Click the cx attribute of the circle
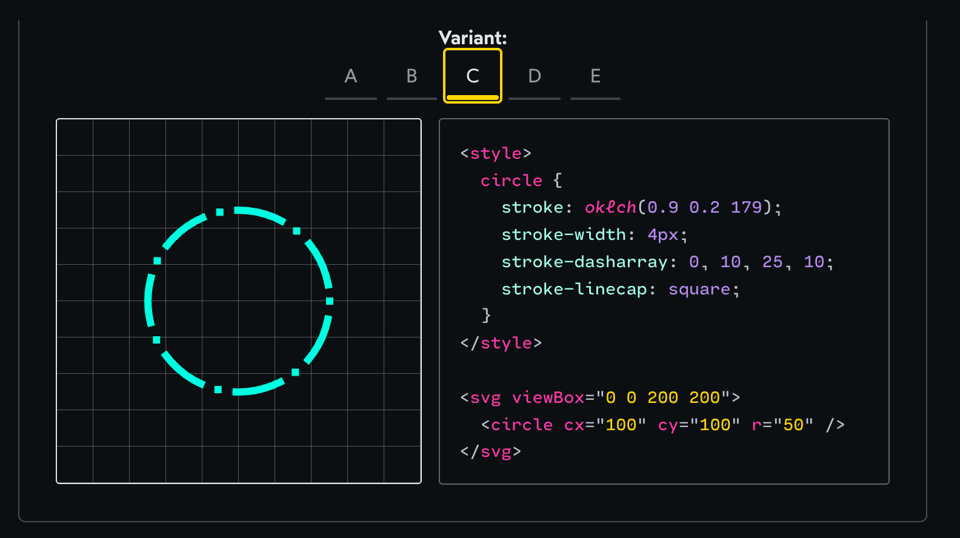This screenshot has height=538, width=960. pyautogui.click(x=574, y=425)
